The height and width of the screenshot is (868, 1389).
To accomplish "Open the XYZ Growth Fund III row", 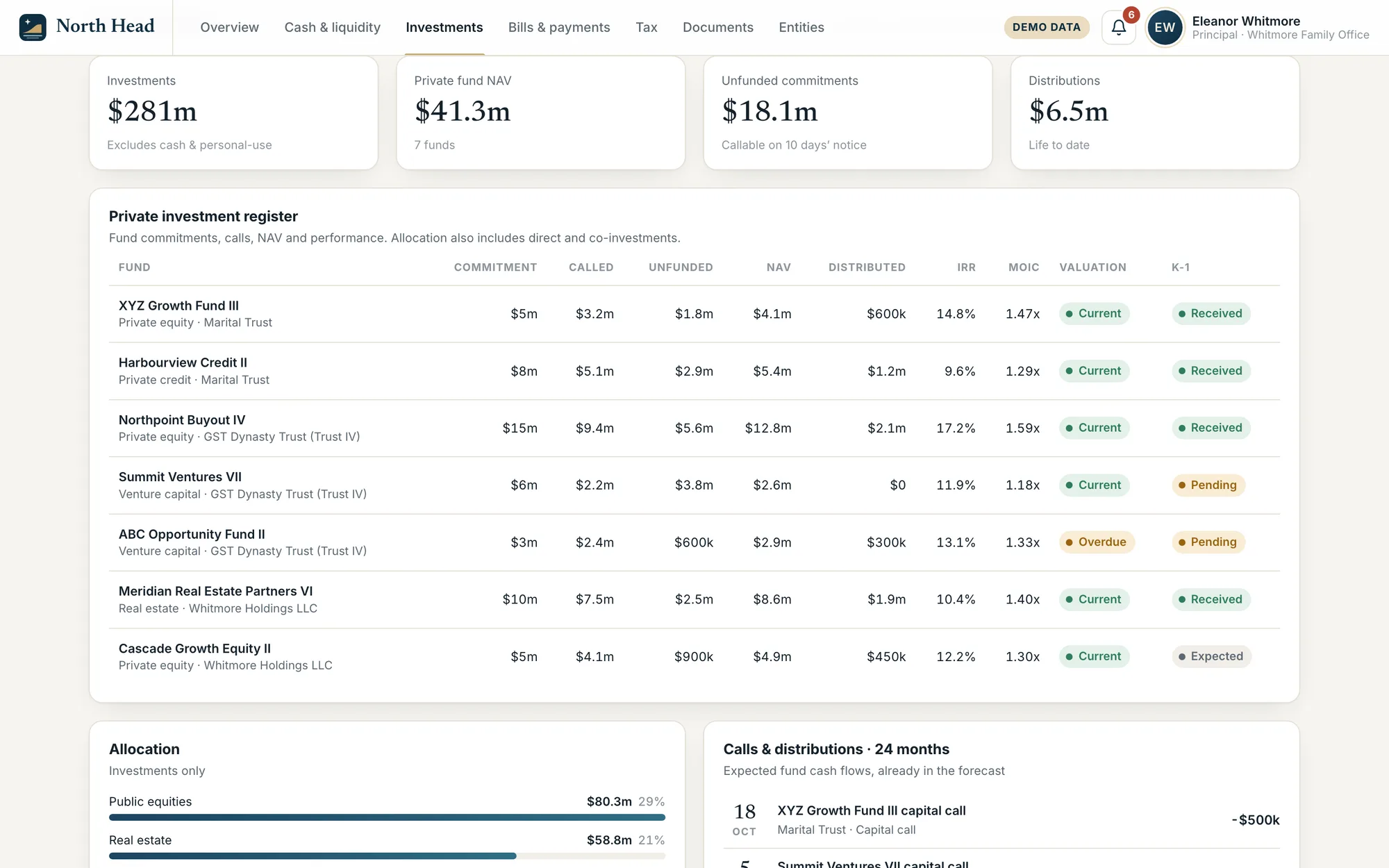I will 694,314.
